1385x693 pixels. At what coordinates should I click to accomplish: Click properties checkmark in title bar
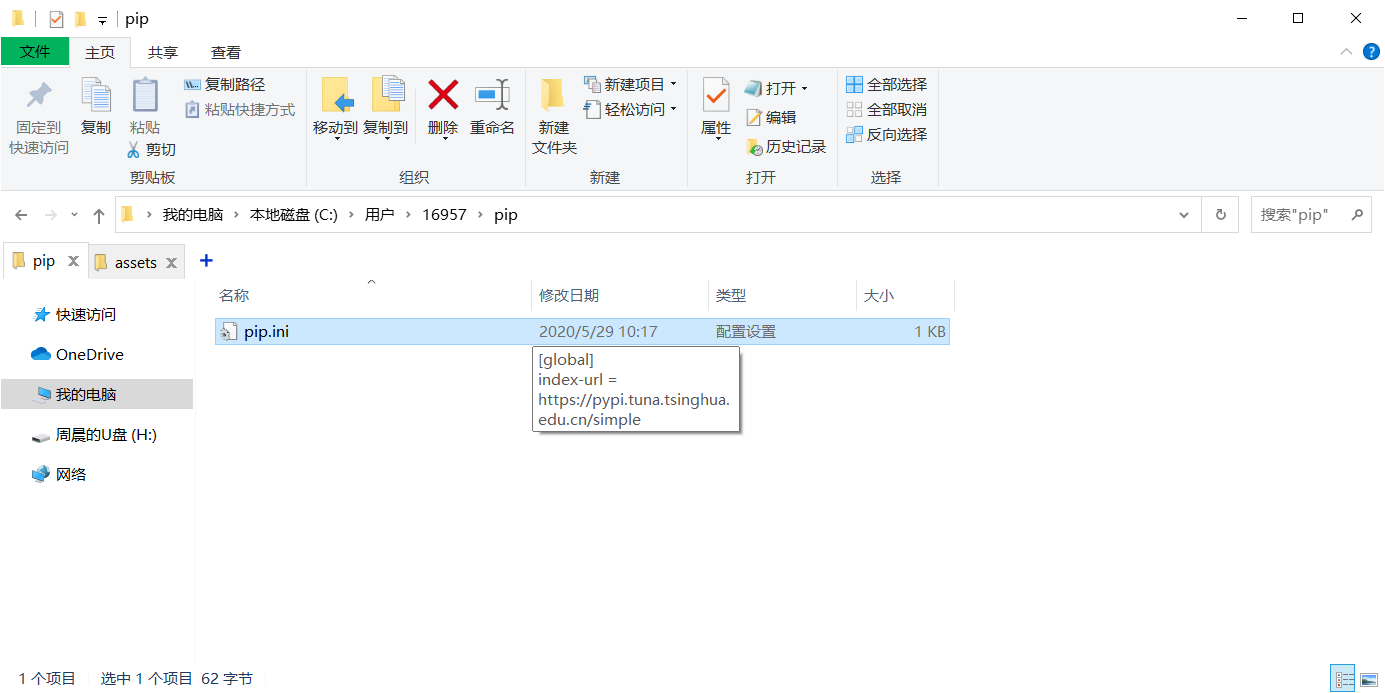[56, 19]
